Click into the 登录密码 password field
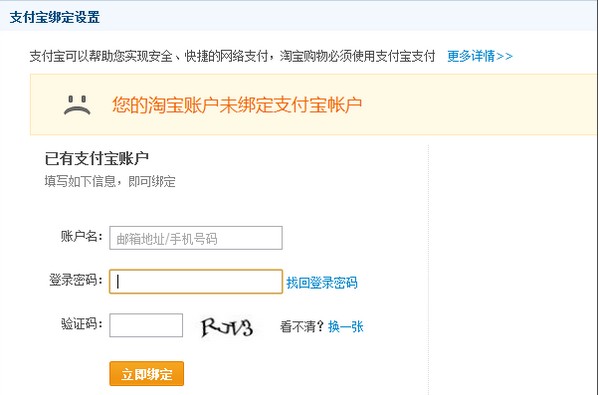 pyautogui.click(x=196, y=282)
